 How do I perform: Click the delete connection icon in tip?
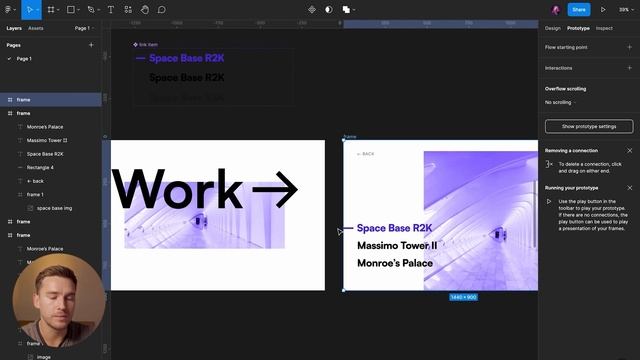tap(549, 164)
